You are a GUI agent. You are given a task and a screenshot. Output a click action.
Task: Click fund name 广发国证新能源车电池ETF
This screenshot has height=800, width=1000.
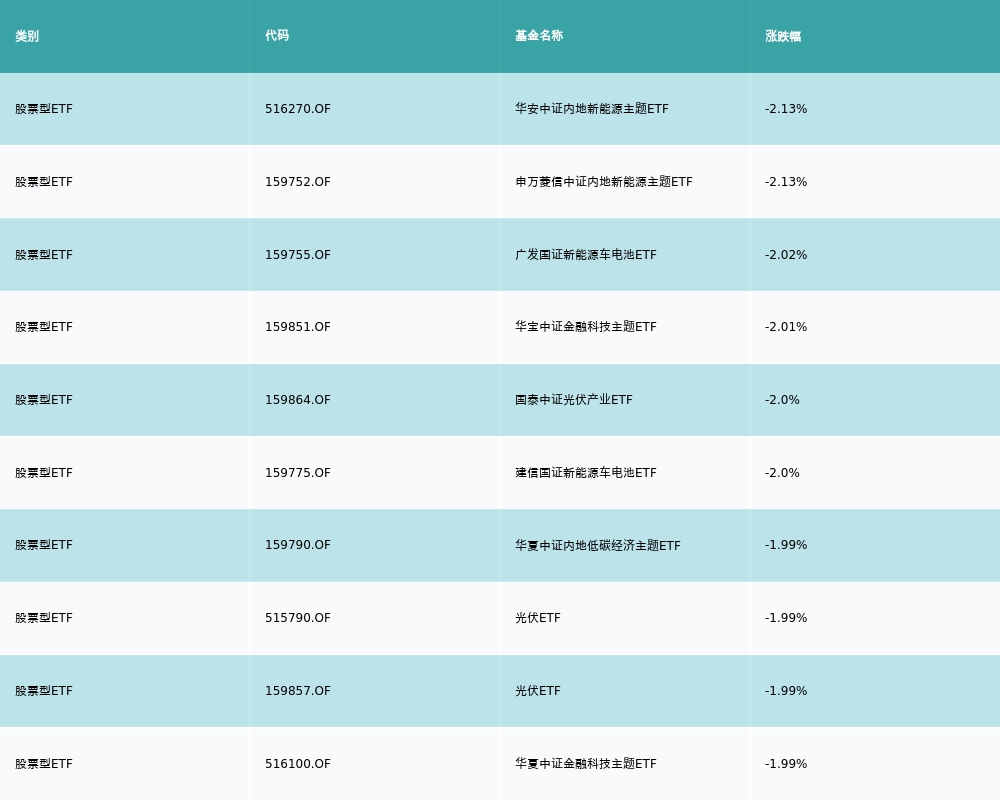[x=586, y=255]
